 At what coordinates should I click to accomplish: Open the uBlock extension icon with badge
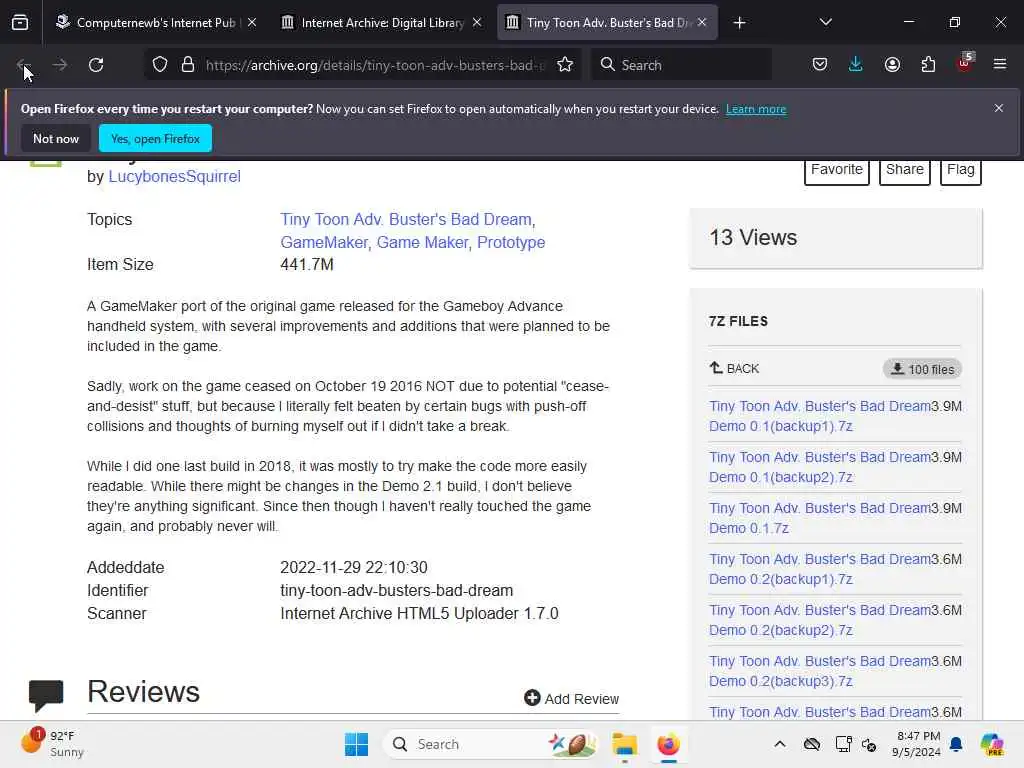965,63
